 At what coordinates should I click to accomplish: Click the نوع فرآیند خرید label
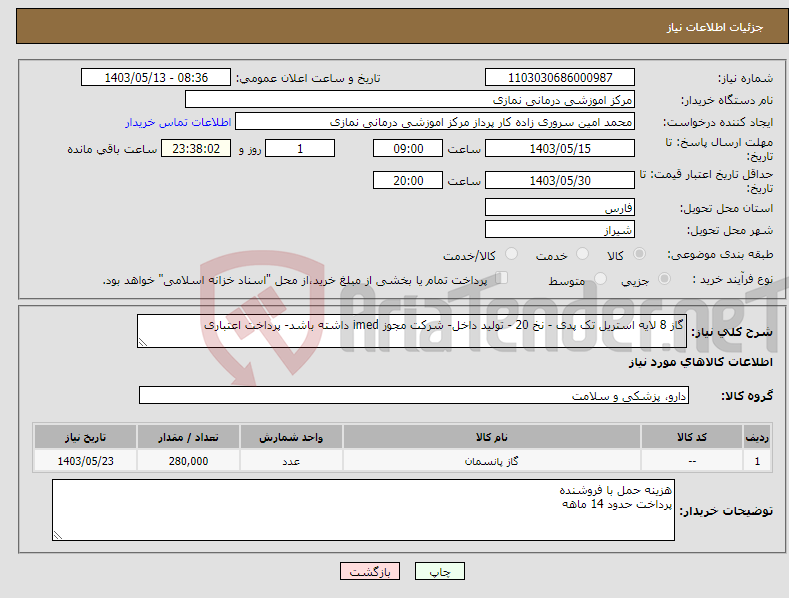tap(732, 279)
